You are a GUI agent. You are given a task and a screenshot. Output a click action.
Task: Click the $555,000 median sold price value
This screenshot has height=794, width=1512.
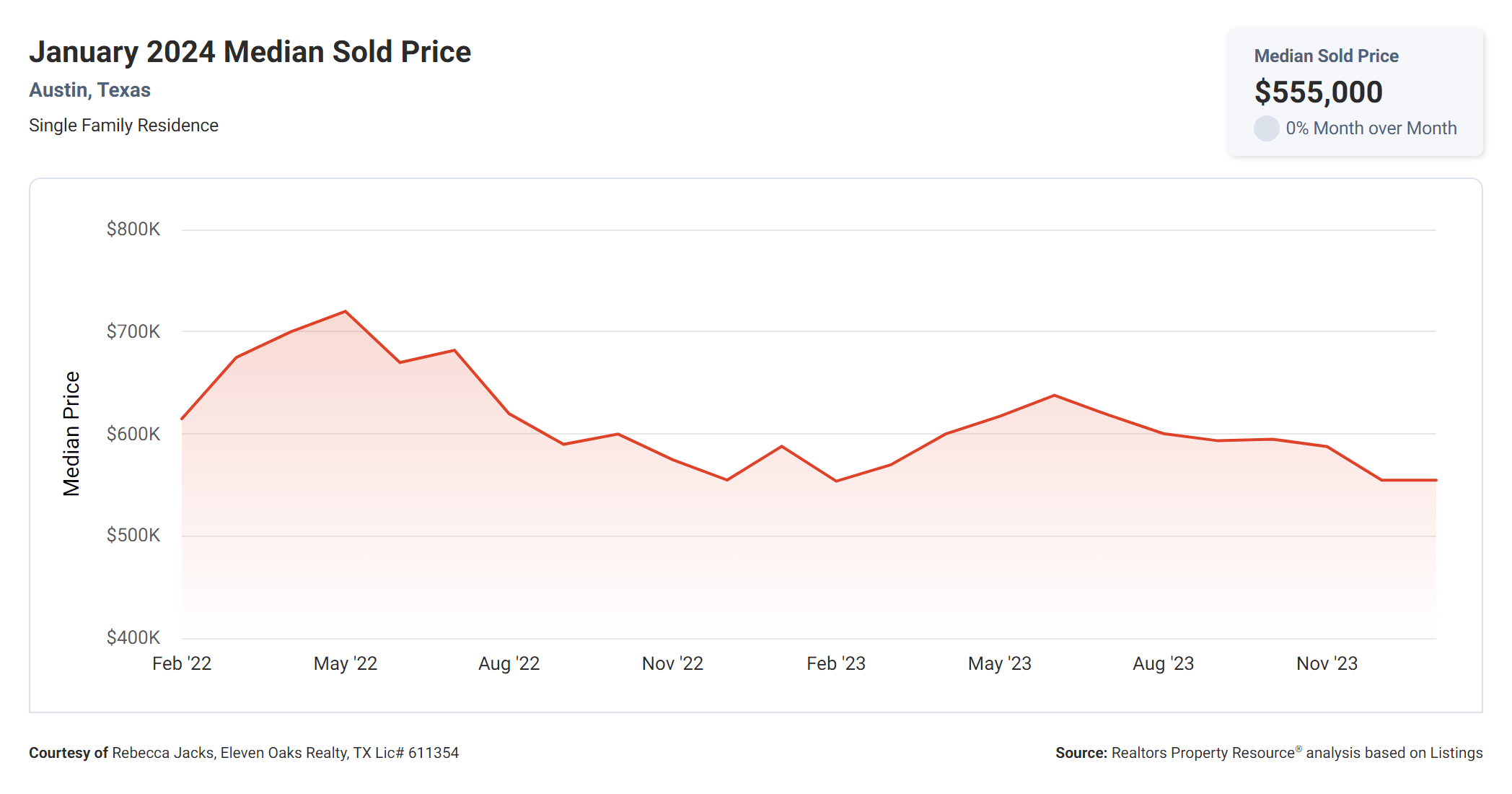tap(1318, 92)
